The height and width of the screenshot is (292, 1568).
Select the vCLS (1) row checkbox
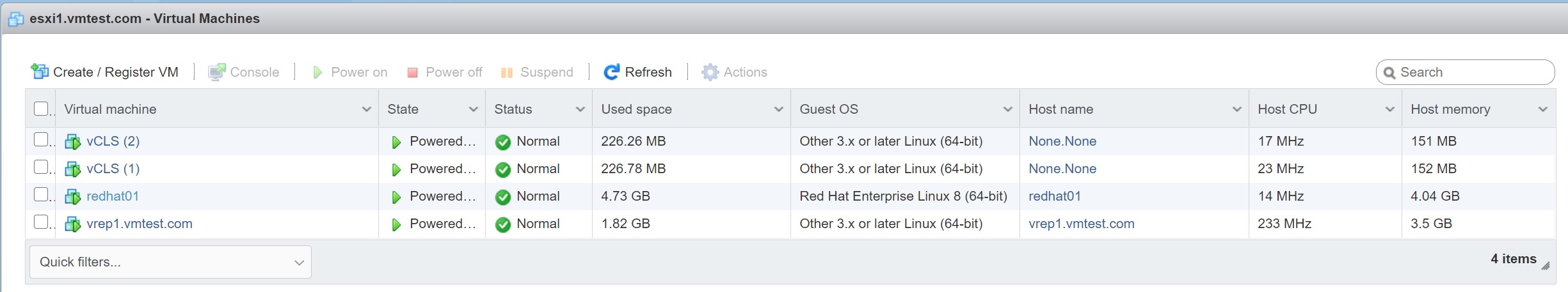tap(41, 167)
